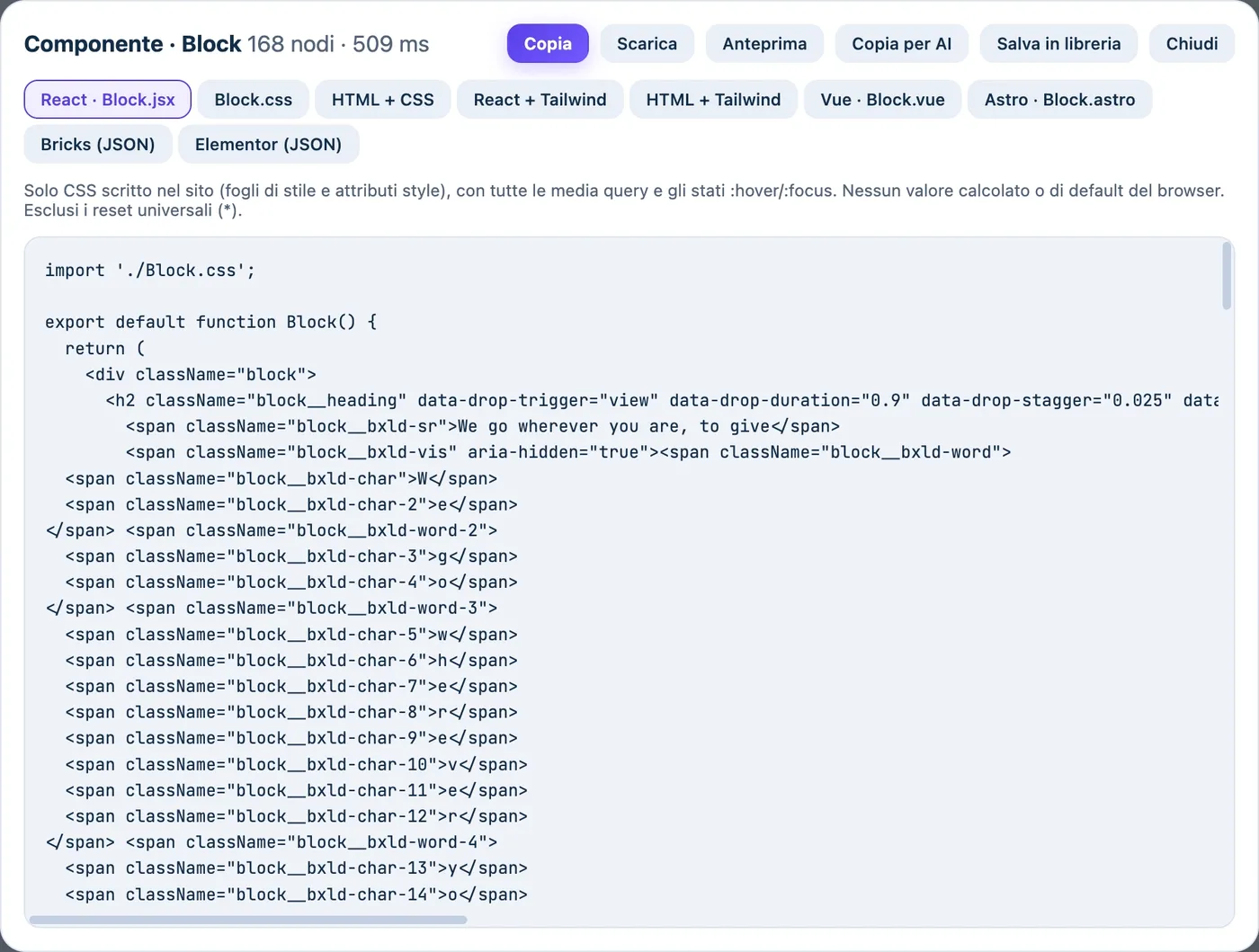Close the dialog with Chiudi

[x=1192, y=43]
